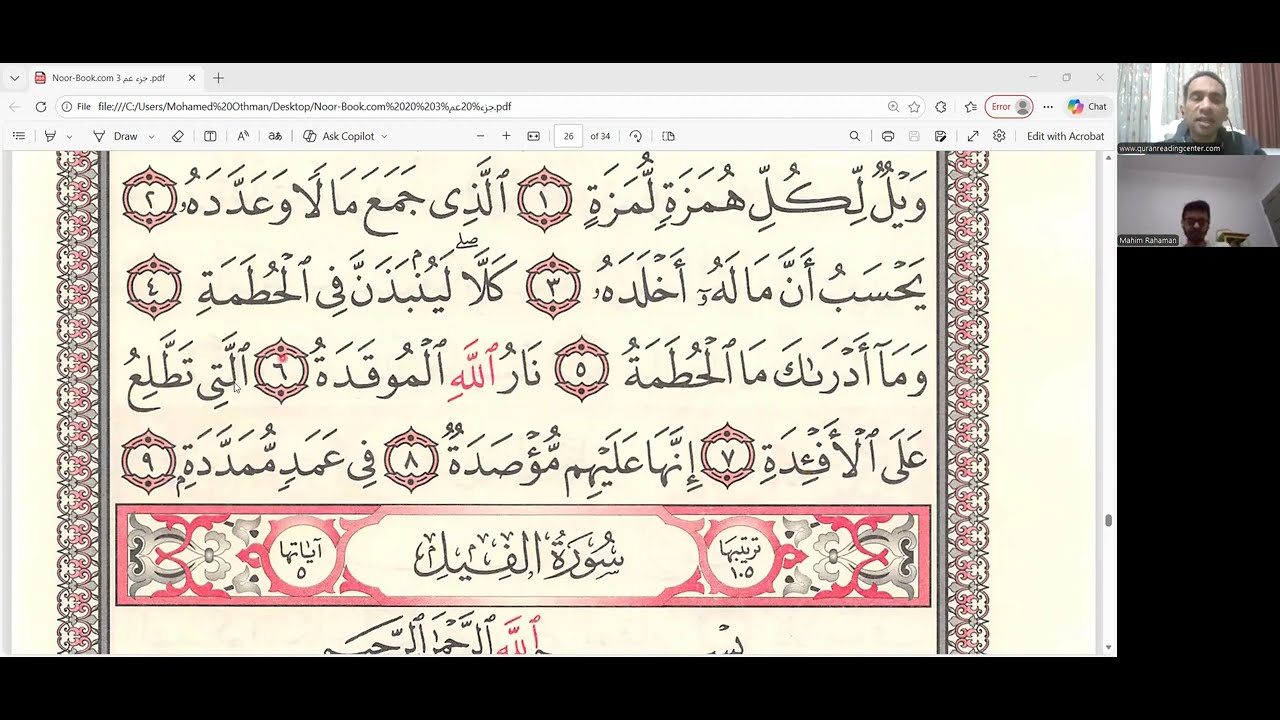Open the table of contents panel
The image size is (1280, 720).
click(18, 136)
